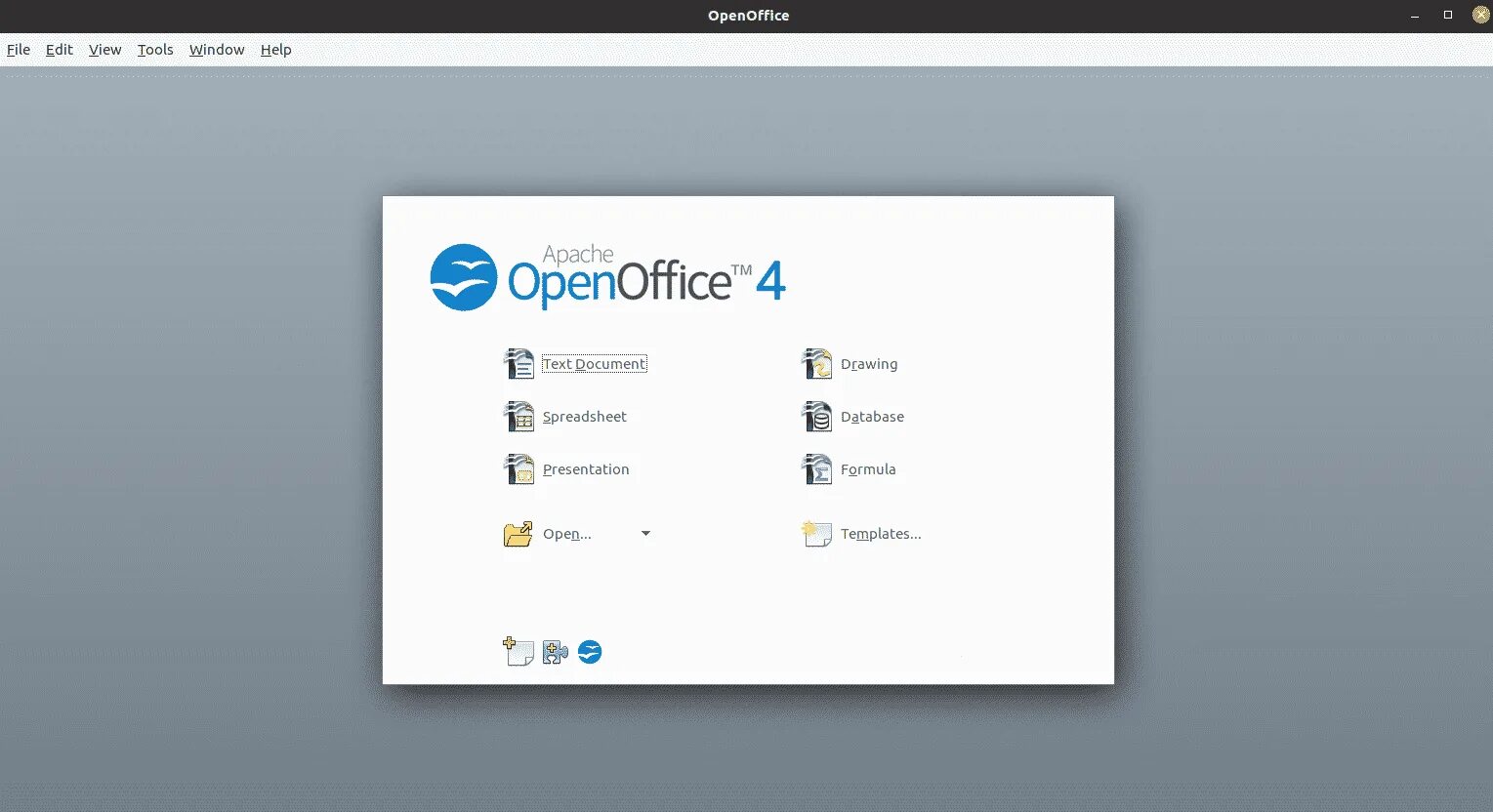Create a new Text Document
The width and height of the screenshot is (1493, 812).
[x=594, y=364]
